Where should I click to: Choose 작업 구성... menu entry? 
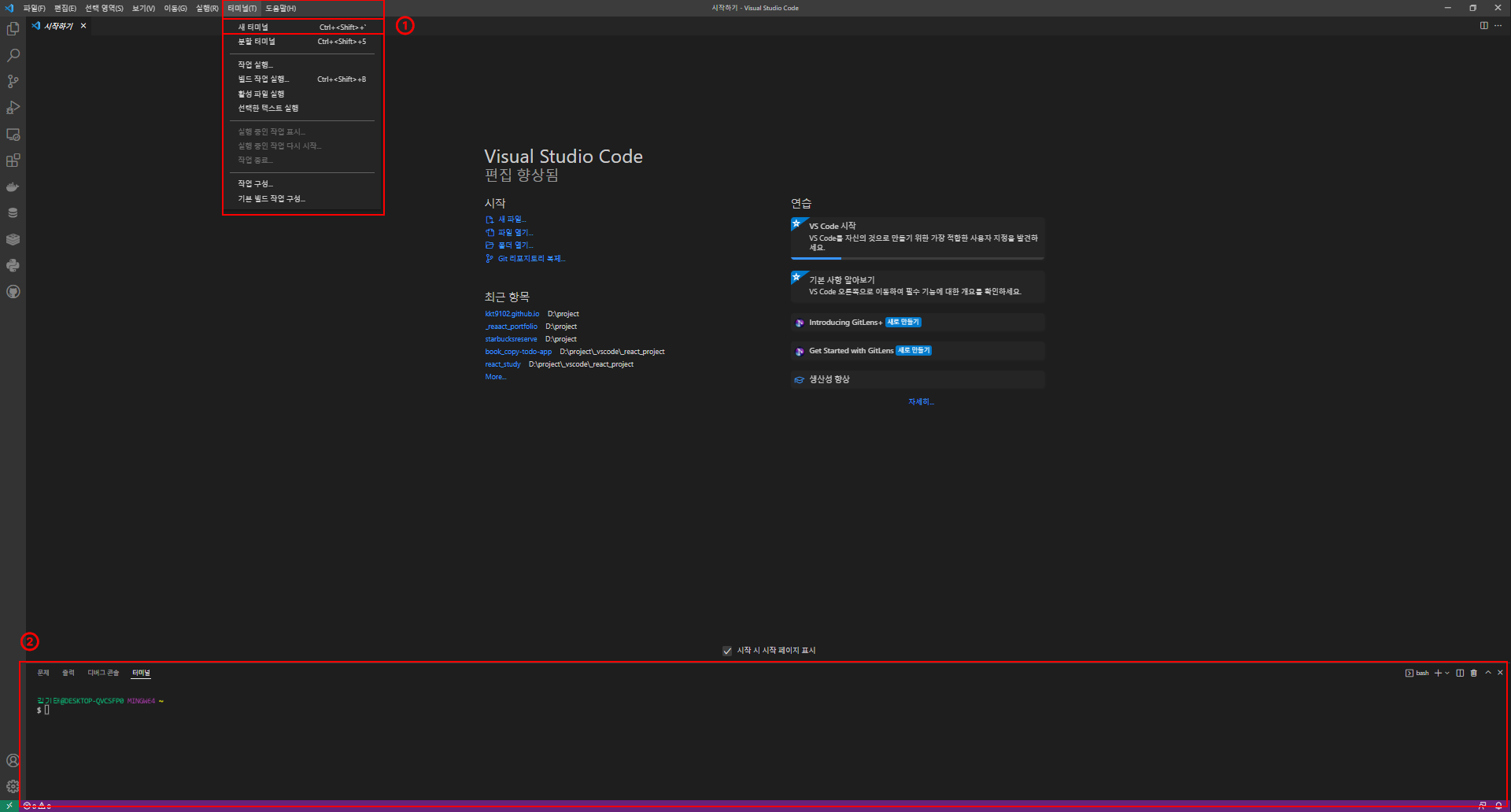point(302,183)
